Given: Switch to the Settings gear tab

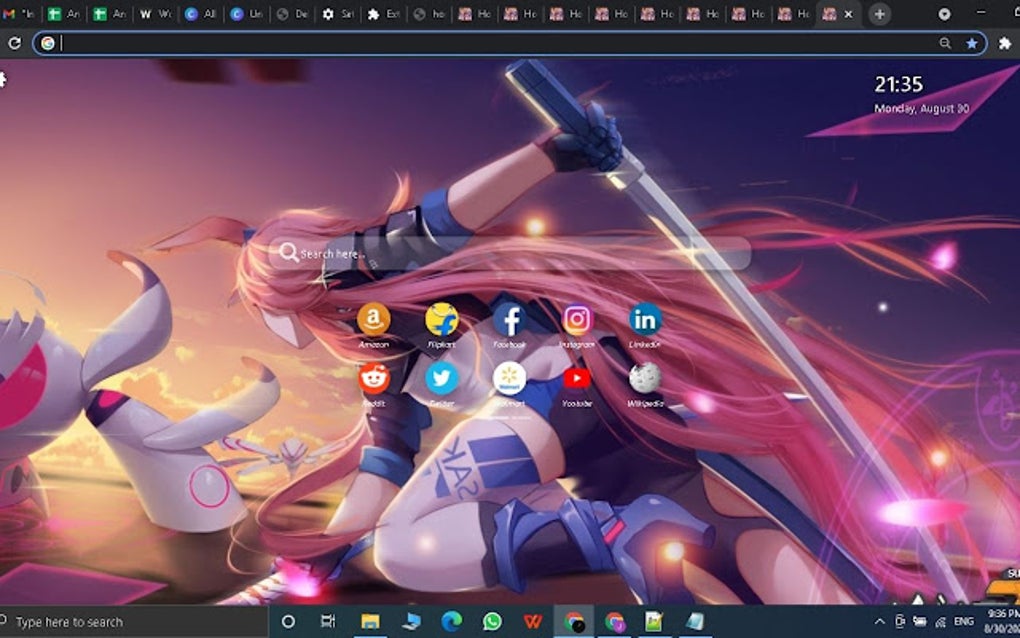Looking at the screenshot, I should (337, 14).
